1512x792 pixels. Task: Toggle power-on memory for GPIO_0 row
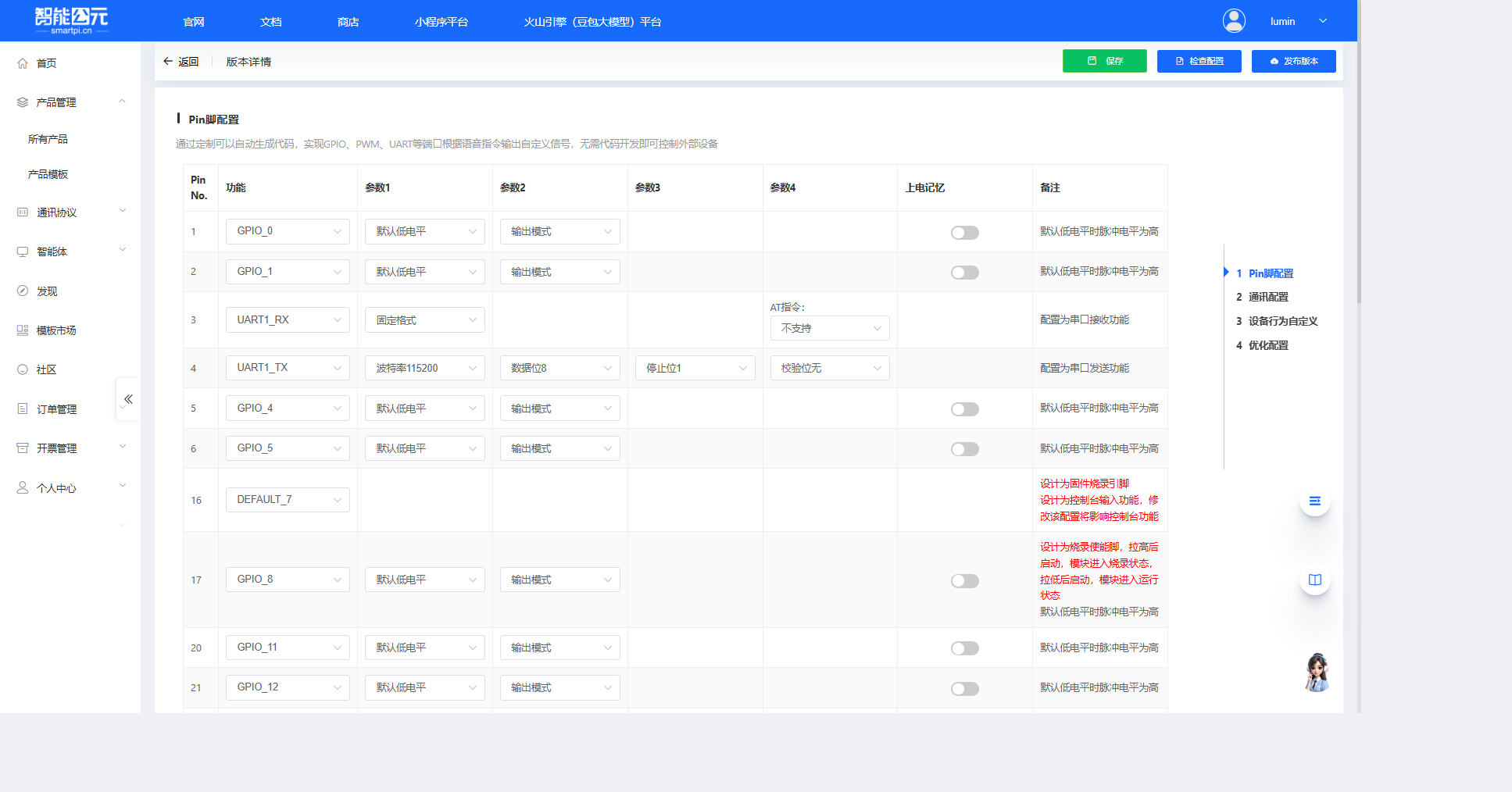point(964,233)
